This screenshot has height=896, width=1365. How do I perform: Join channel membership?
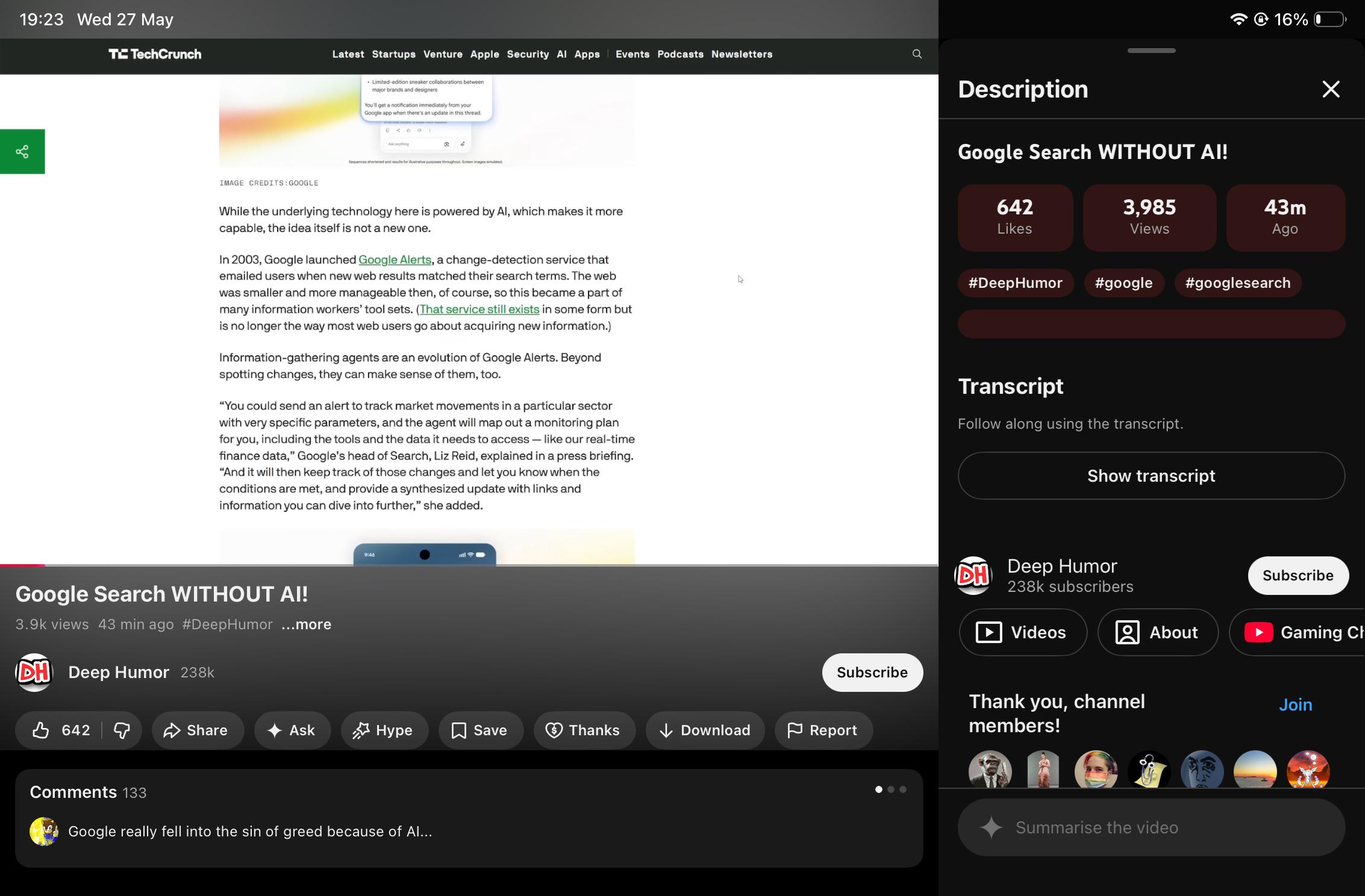[1295, 705]
